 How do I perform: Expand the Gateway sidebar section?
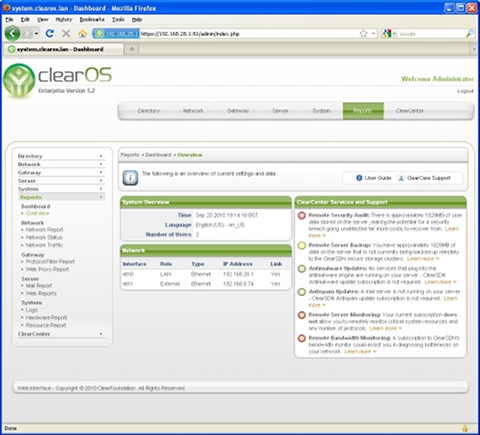(x=61, y=172)
